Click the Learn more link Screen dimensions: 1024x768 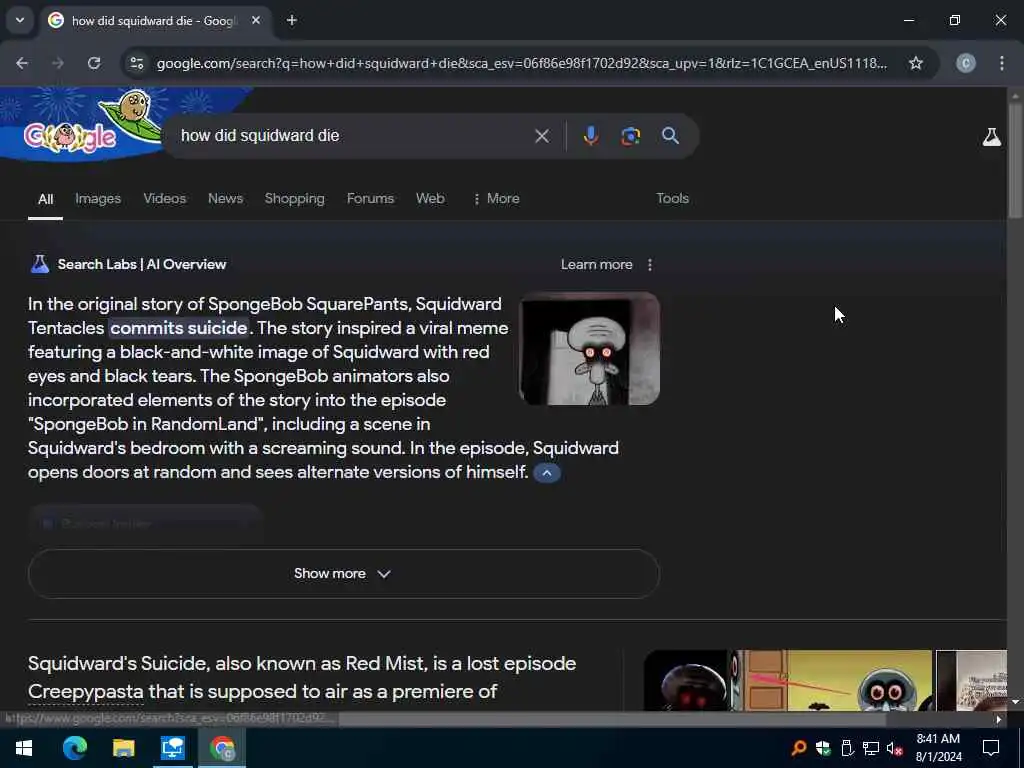point(596,264)
